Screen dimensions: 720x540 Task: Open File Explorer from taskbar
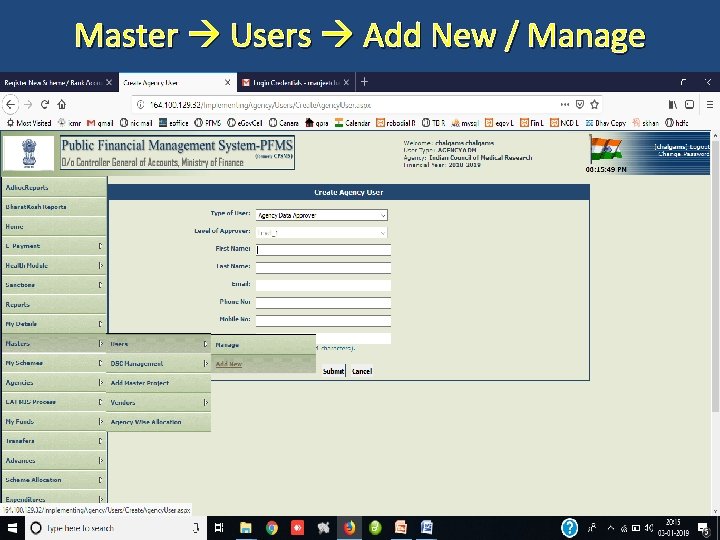pos(245,528)
